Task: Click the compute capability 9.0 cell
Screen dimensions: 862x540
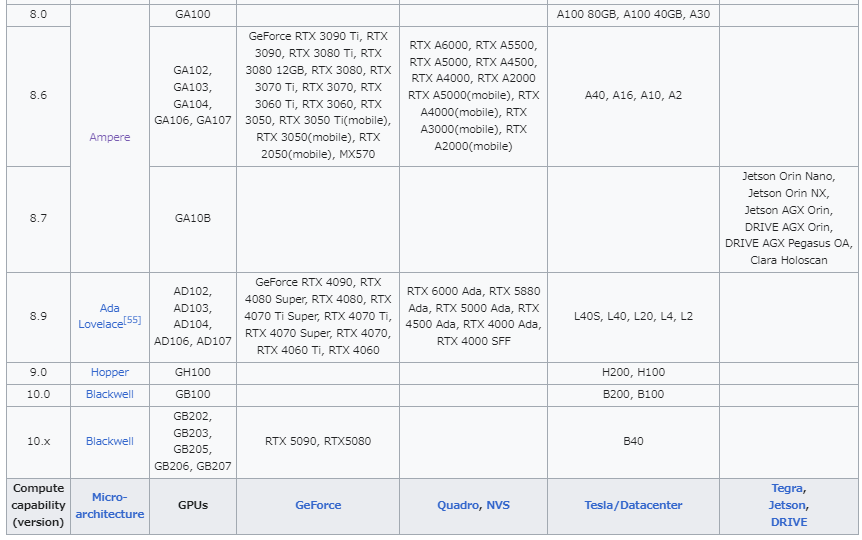Action: [x=38, y=373]
